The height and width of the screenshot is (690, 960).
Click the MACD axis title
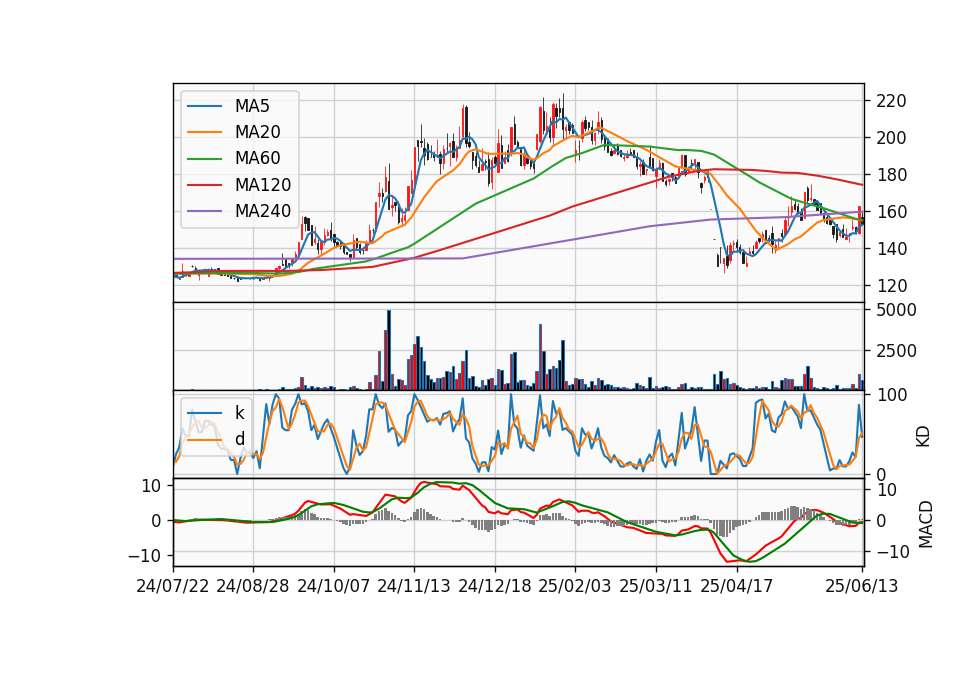[925, 524]
